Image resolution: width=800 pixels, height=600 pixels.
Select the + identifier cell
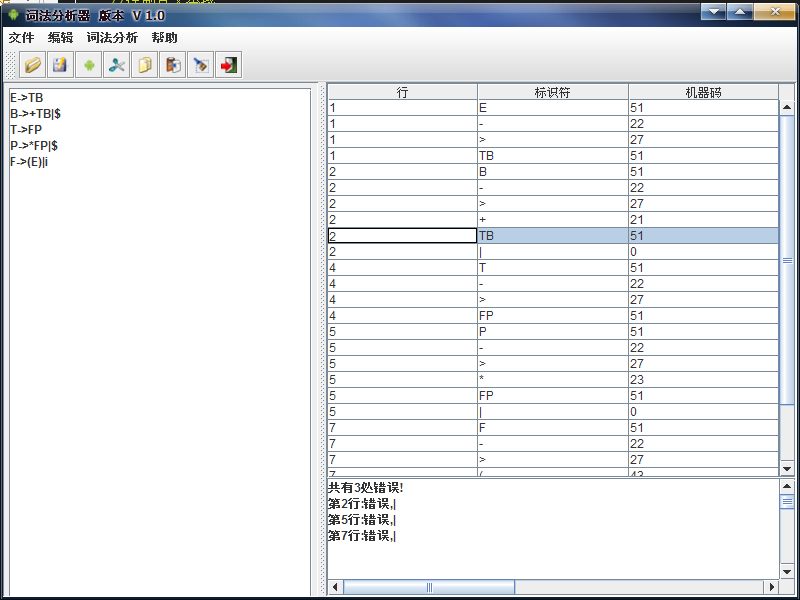click(x=553, y=220)
